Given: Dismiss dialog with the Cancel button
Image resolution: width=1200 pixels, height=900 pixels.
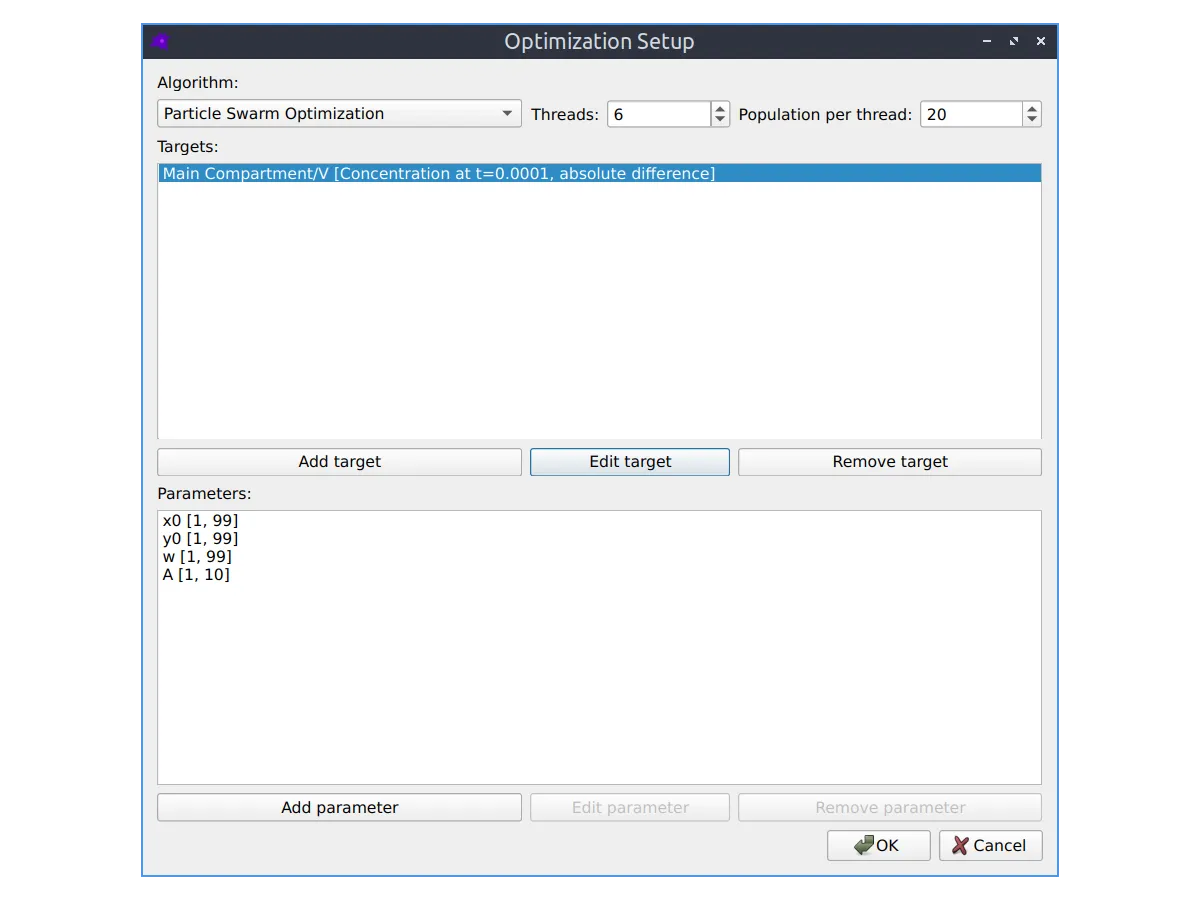Looking at the screenshot, I should 990,845.
